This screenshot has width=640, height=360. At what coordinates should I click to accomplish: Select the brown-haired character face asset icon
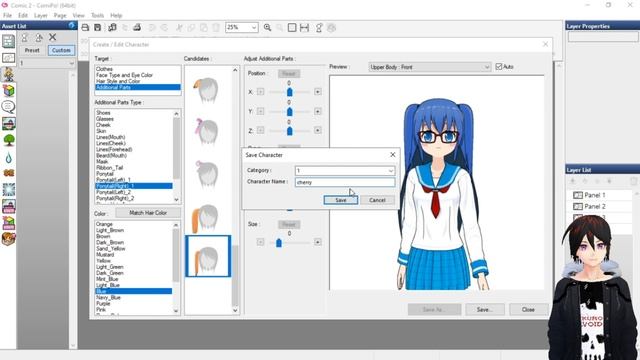pyautogui.click(x=9, y=239)
